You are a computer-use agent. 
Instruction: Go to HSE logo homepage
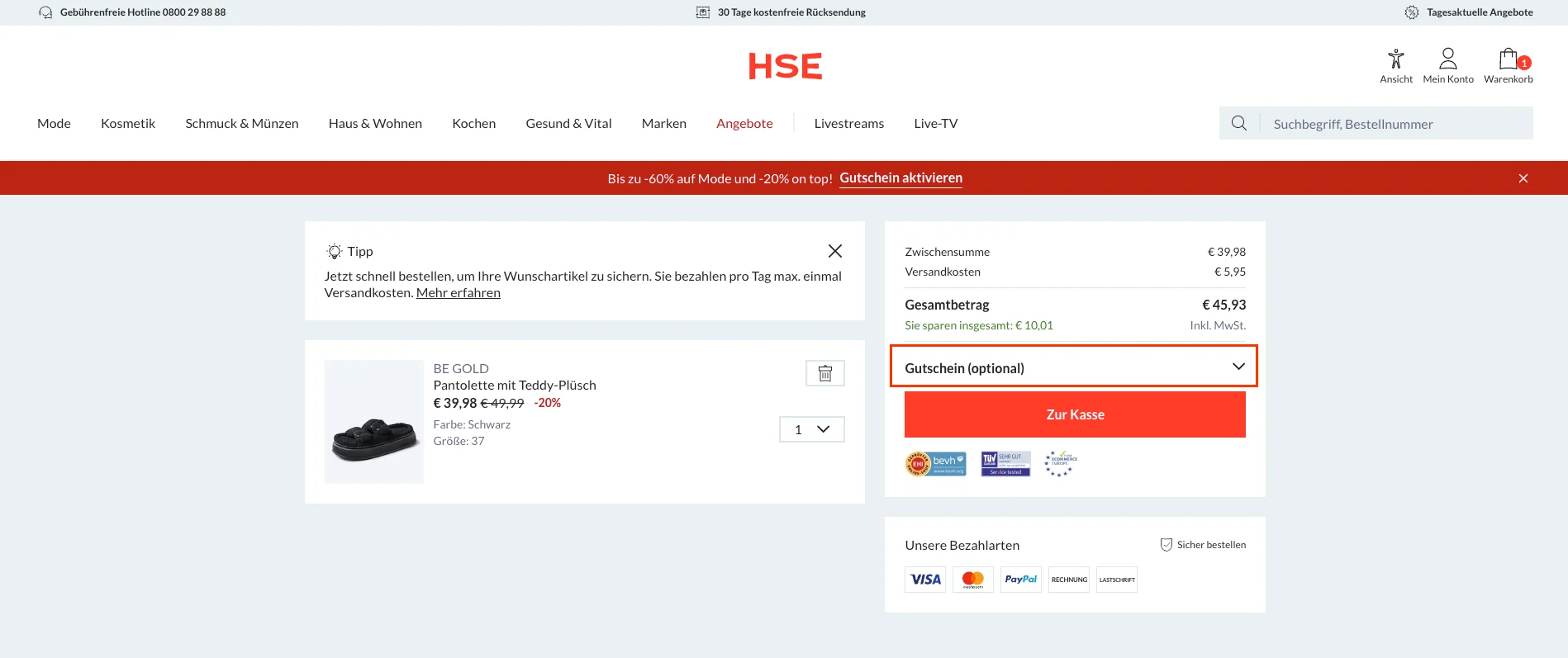point(785,66)
